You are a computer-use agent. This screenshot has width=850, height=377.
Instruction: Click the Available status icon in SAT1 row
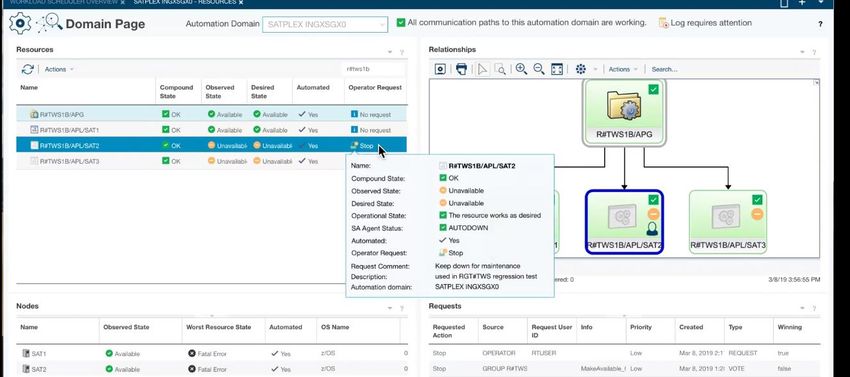tap(211, 130)
